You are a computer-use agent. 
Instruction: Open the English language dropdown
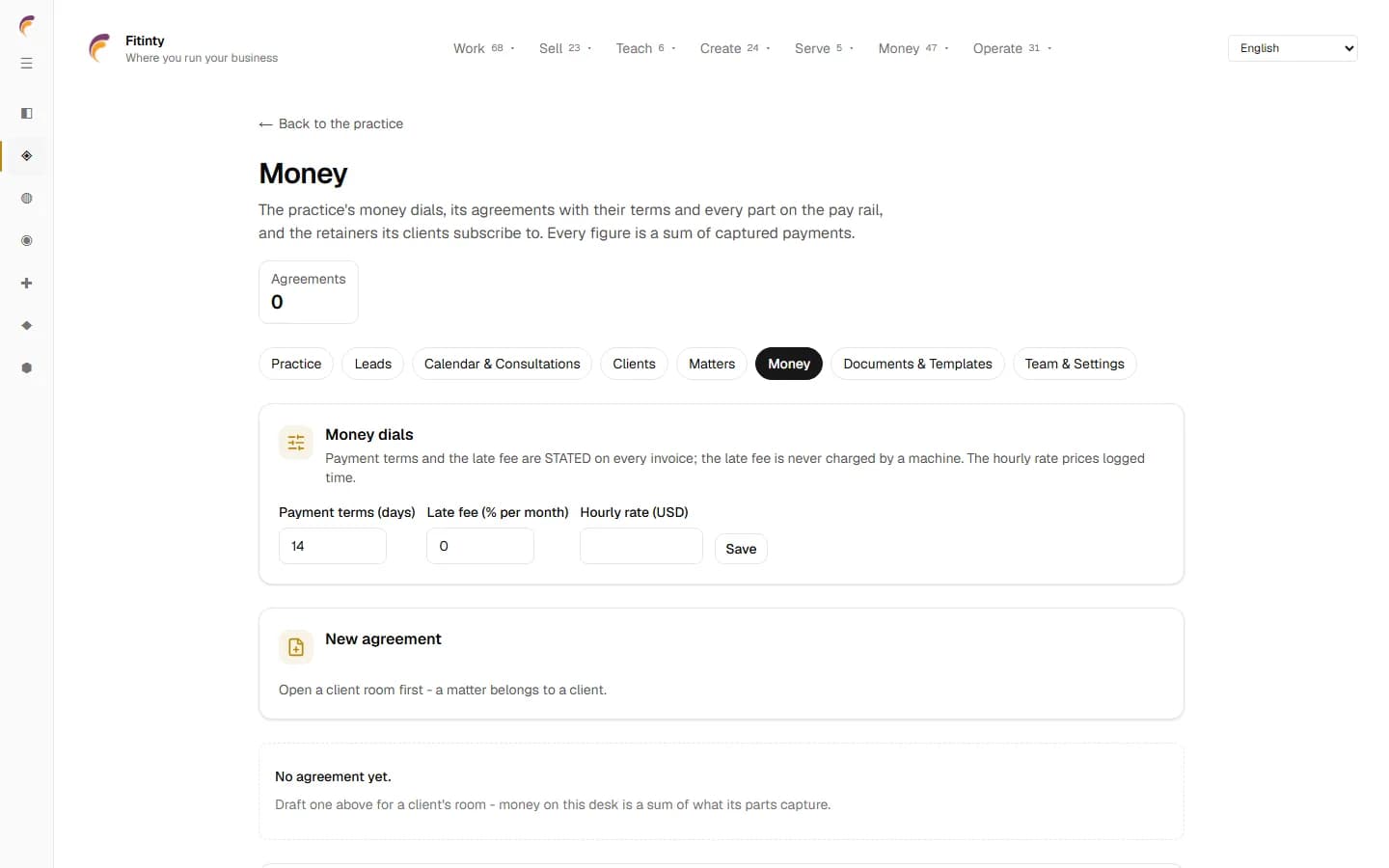click(1293, 48)
